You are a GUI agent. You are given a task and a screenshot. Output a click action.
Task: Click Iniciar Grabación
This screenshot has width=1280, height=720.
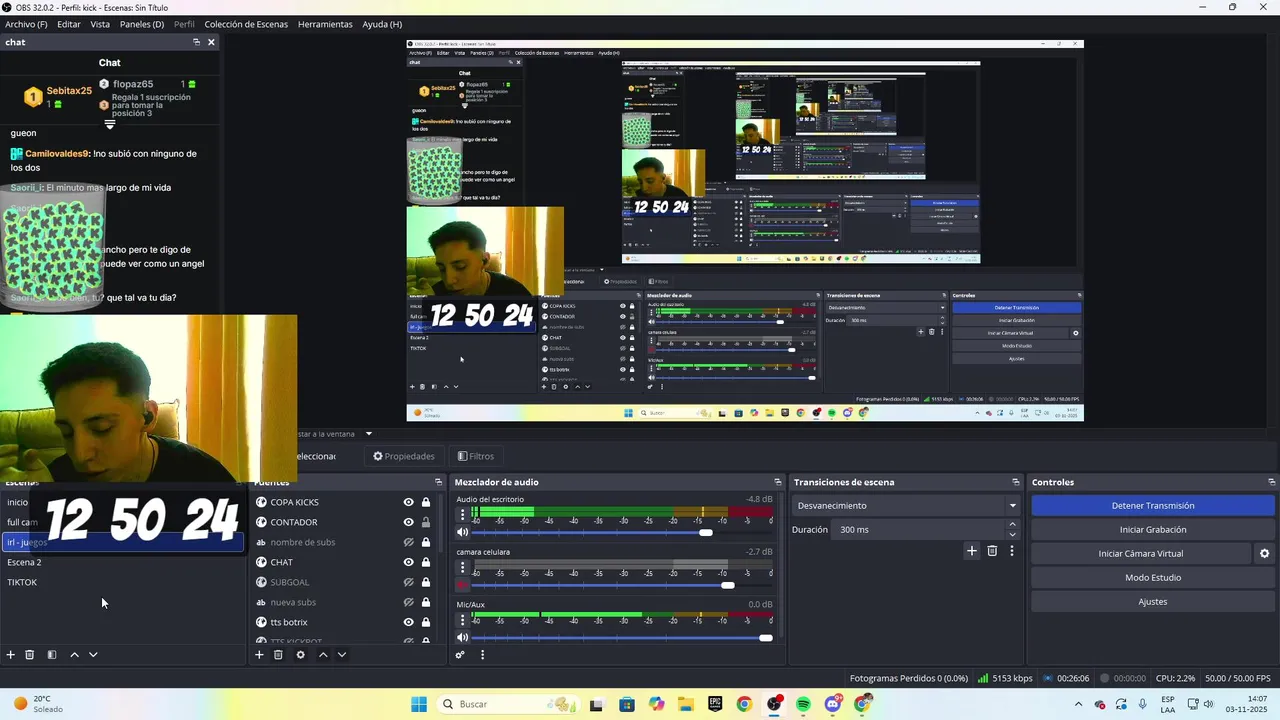click(x=1153, y=530)
